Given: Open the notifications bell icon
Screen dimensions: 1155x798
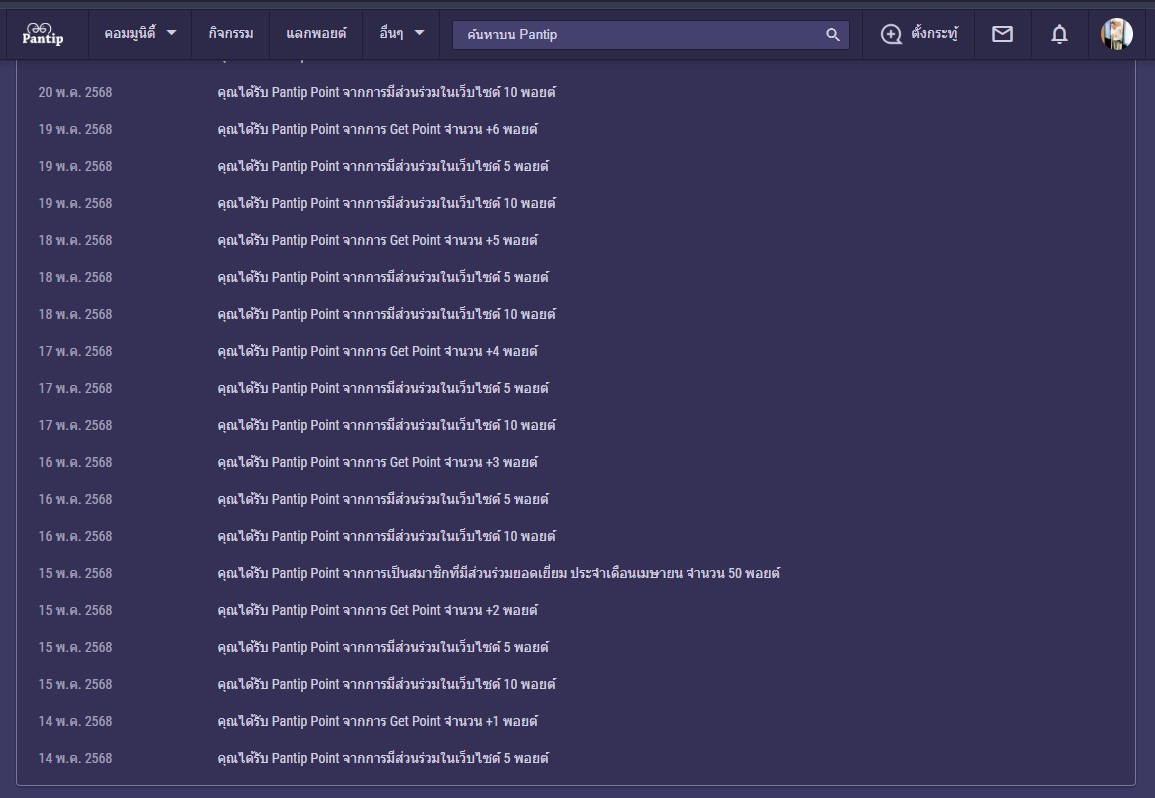Looking at the screenshot, I should (x=1059, y=34).
